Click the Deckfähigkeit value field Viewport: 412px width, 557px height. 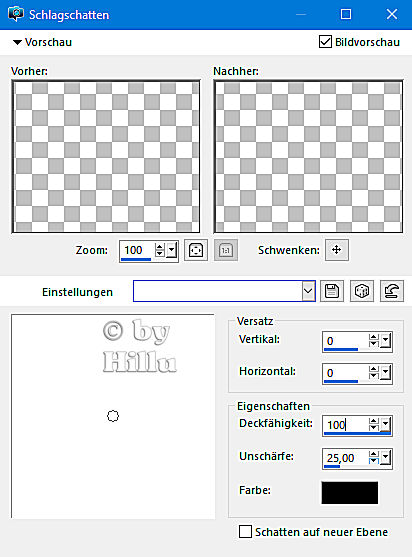coord(346,424)
